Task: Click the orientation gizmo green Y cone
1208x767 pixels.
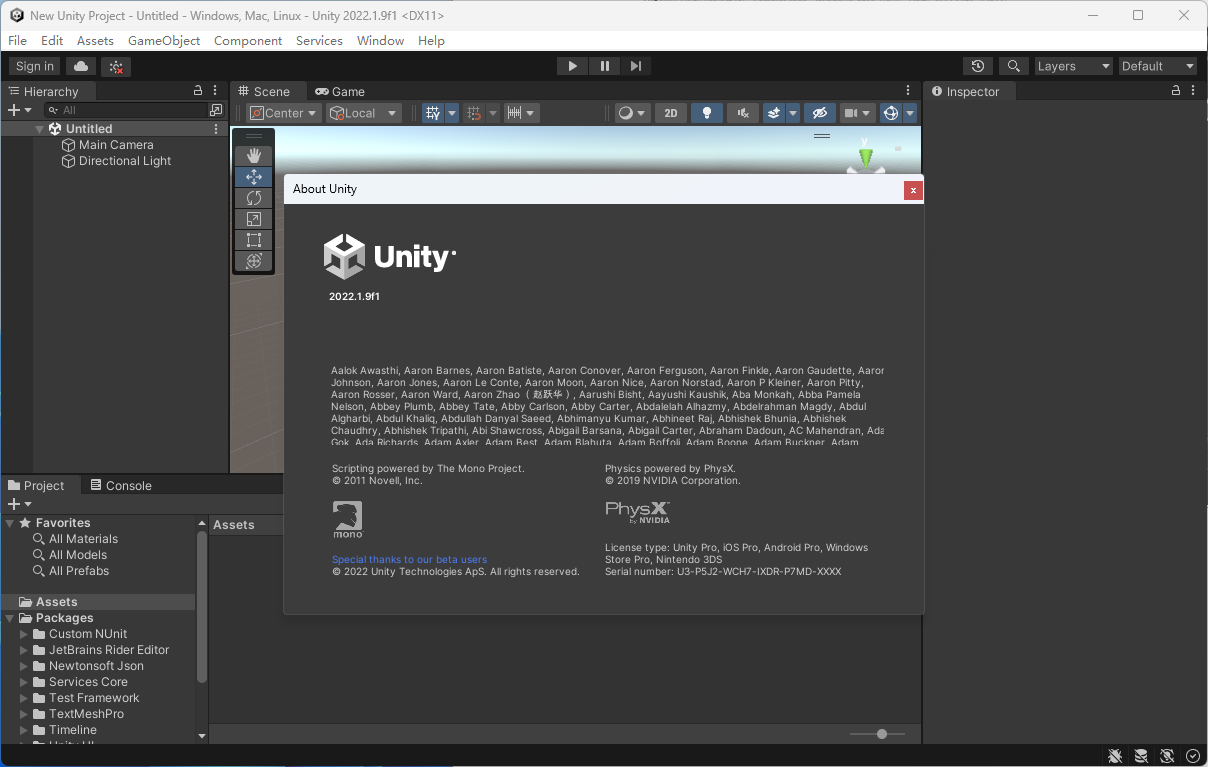Action: (x=866, y=158)
